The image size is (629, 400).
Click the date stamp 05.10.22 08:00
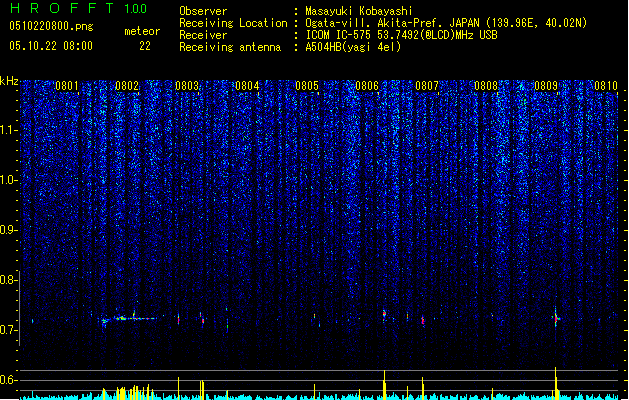point(51,46)
